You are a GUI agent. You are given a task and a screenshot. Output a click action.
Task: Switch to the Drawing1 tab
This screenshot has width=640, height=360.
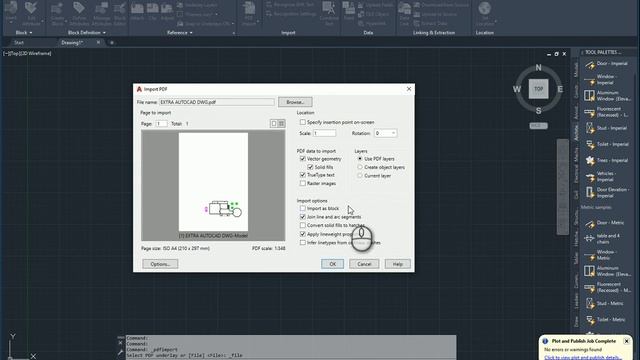(x=72, y=42)
